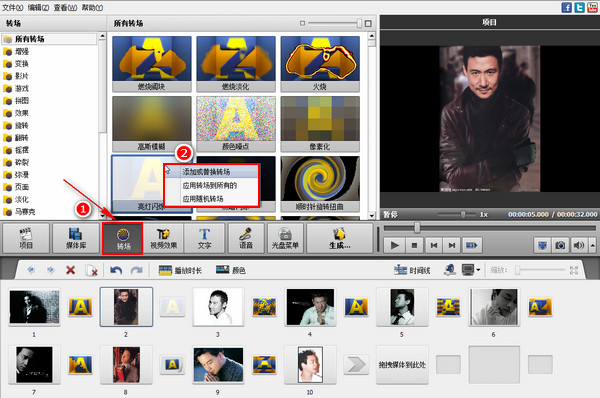Open the 播放时长 duration setting
Screen dimensions: 600x398
pos(180,271)
